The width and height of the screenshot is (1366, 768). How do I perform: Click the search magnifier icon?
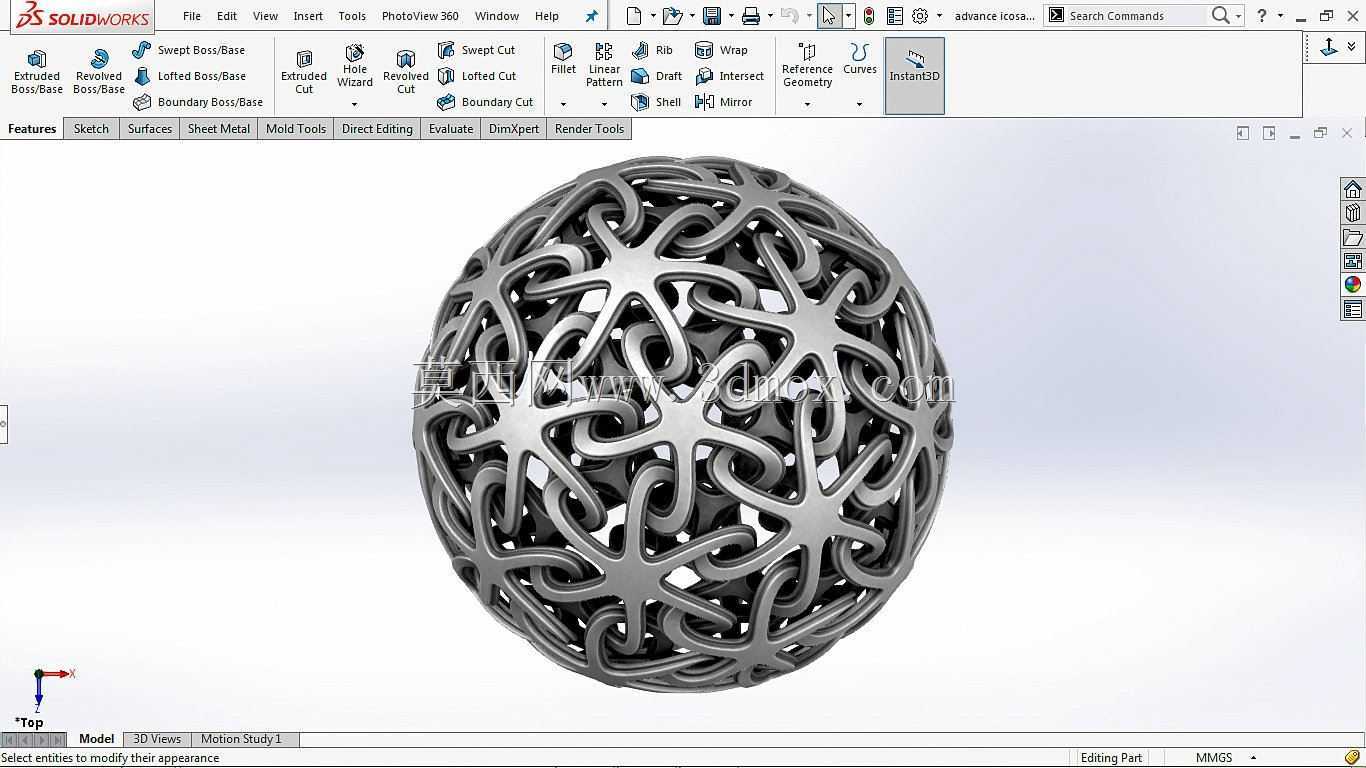tap(1220, 16)
